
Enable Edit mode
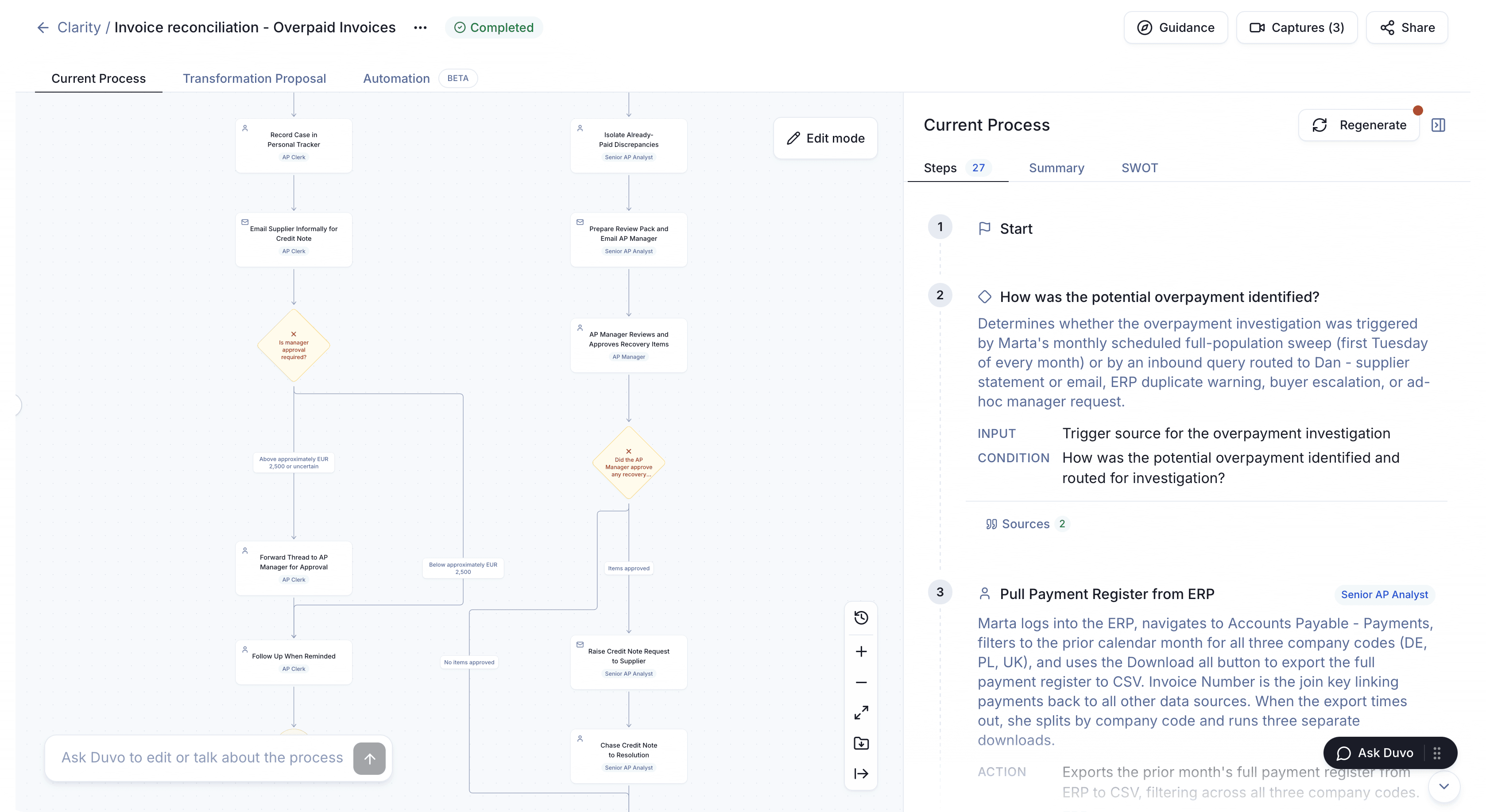click(825, 139)
